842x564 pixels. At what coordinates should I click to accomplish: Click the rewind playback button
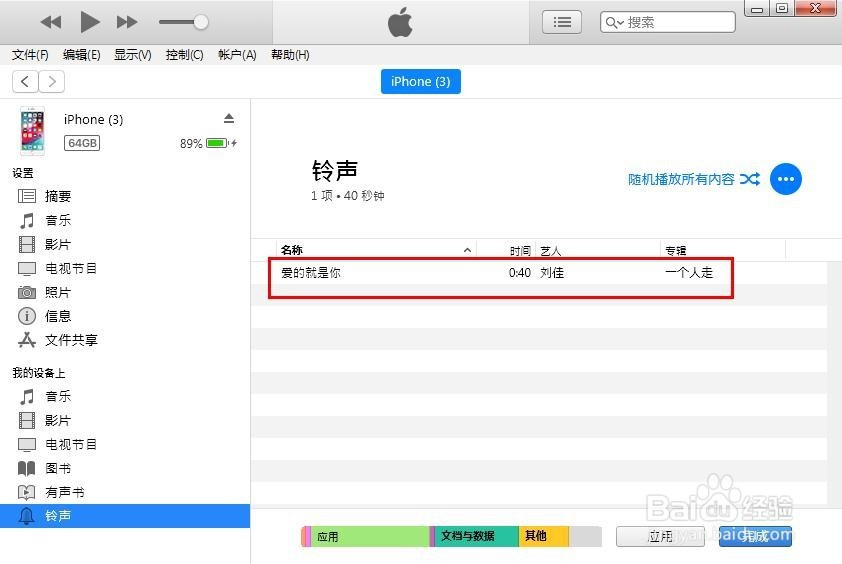pos(51,22)
